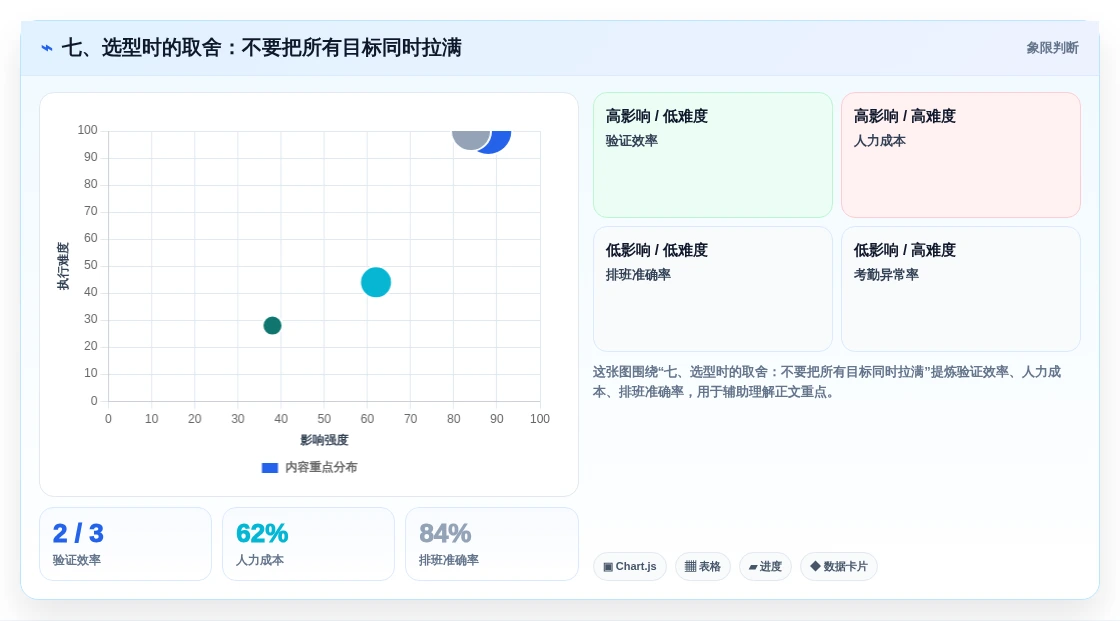Click the lightning icon beside the heading
1120x621 pixels.
click(47, 48)
